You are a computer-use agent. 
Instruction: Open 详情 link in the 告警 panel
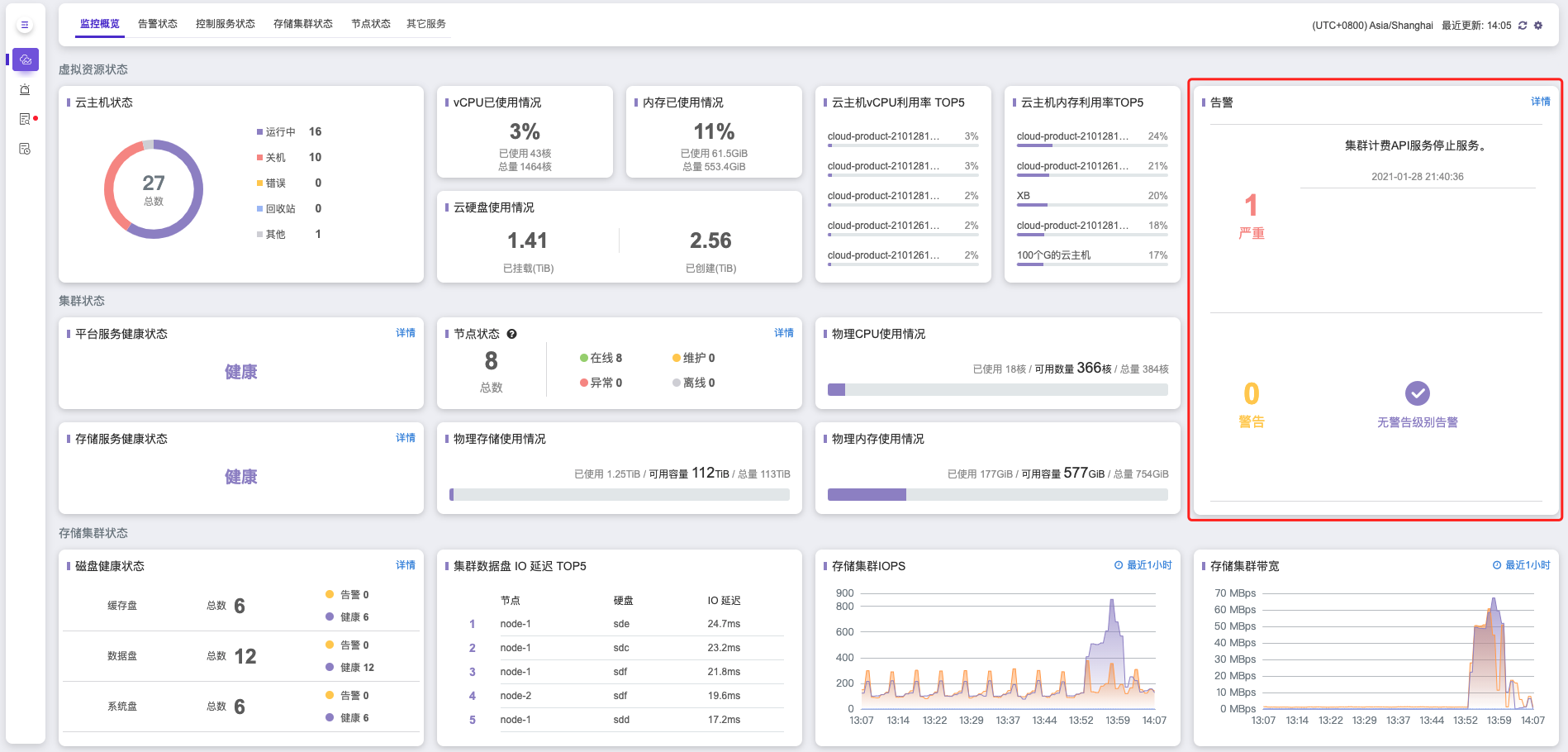(1540, 102)
